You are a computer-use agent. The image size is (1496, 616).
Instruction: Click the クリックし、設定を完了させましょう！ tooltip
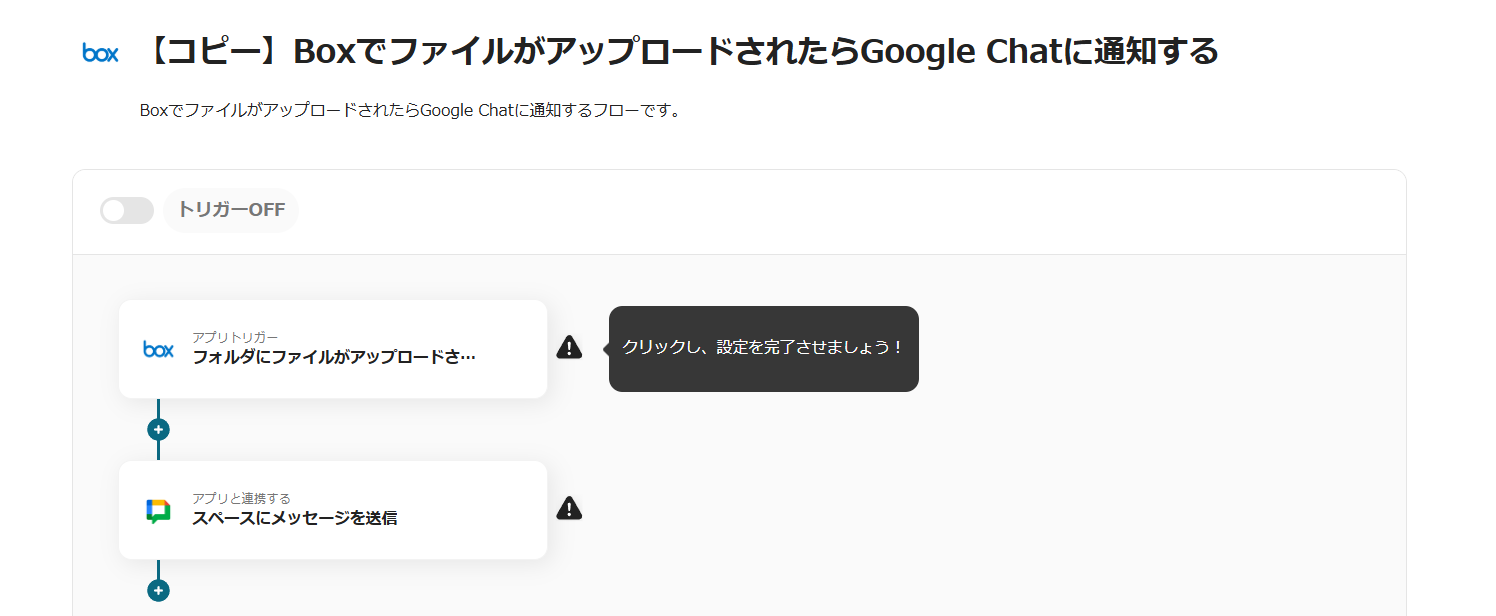pos(763,348)
